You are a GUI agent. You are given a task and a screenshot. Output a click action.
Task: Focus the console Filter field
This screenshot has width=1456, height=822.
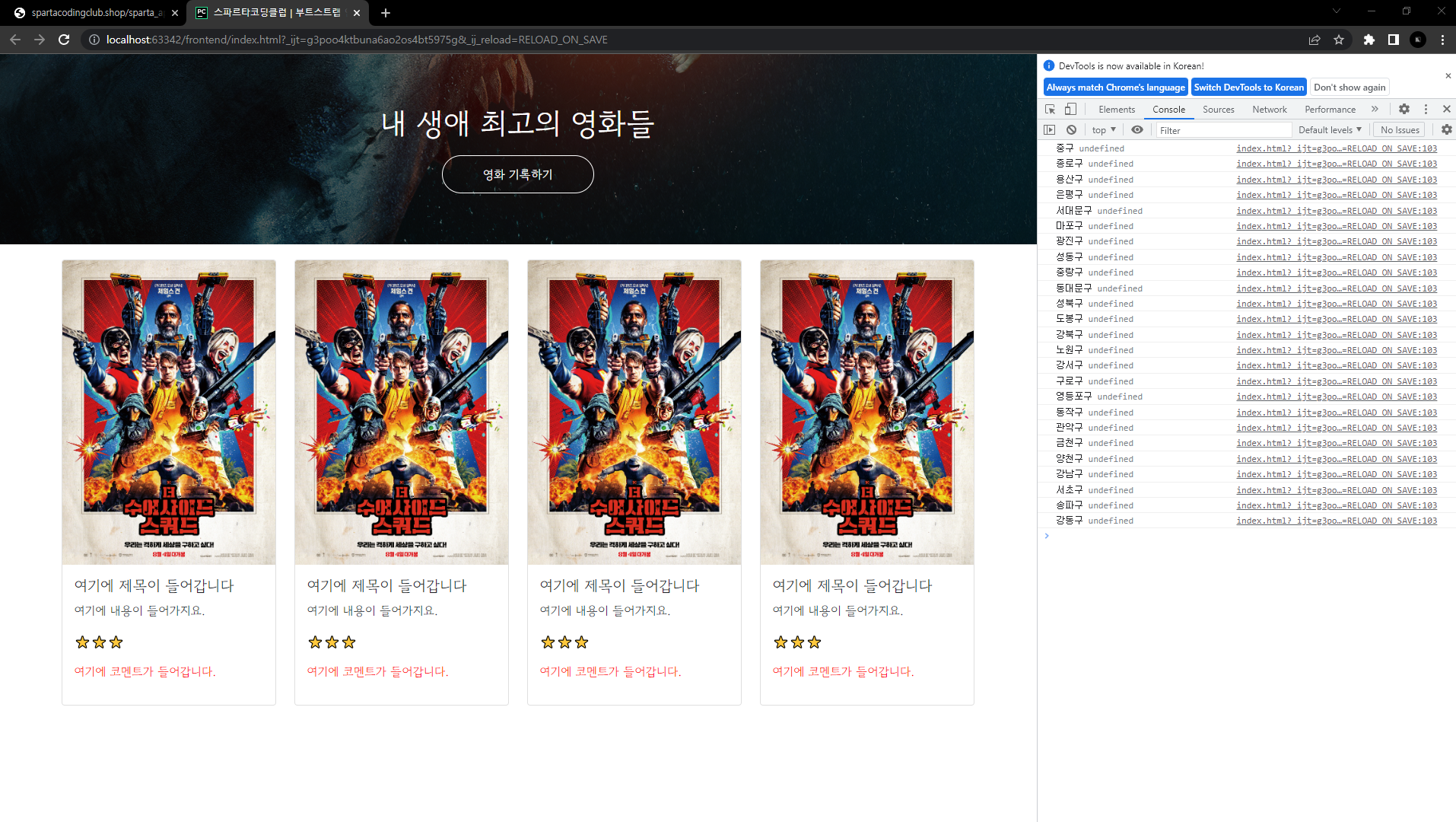click(1223, 130)
